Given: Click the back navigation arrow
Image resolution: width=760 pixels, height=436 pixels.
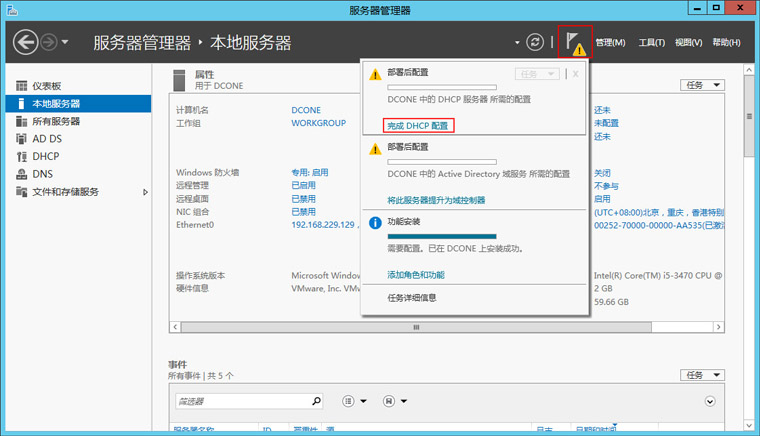Looking at the screenshot, I should (x=26, y=42).
